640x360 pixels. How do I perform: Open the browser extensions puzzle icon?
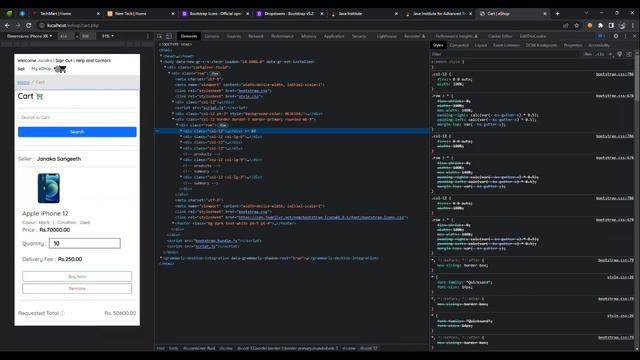point(600,25)
